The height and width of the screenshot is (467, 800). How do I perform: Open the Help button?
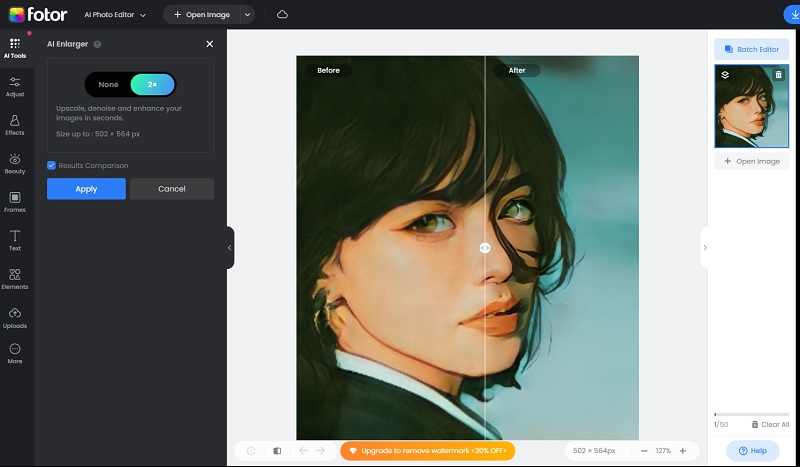753,451
